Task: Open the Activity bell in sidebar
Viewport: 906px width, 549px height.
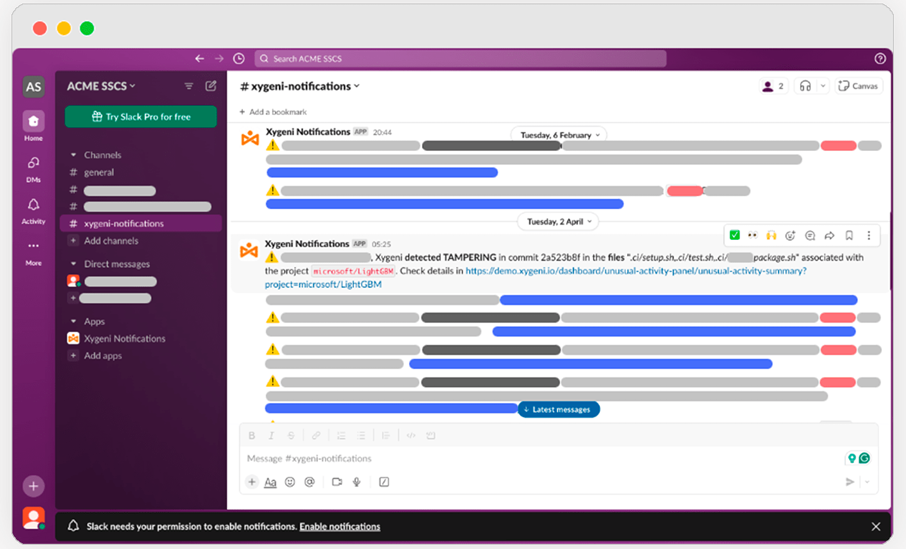Action: click(x=33, y=205)
